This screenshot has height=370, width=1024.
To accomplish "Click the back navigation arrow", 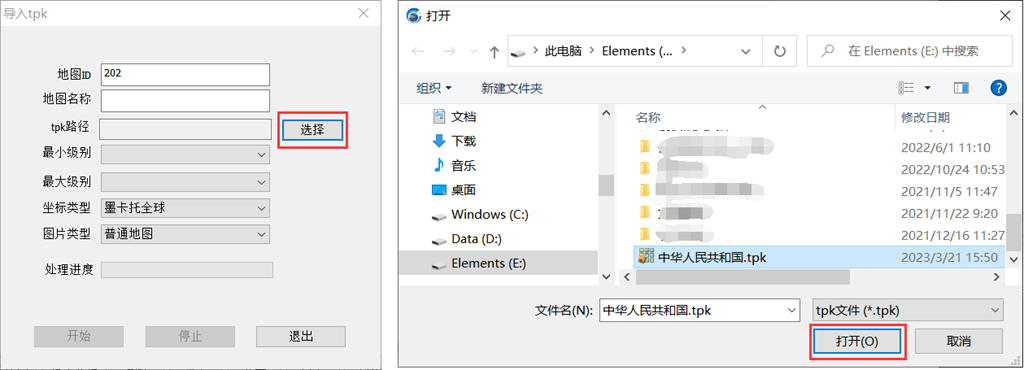I will point(419,51).
